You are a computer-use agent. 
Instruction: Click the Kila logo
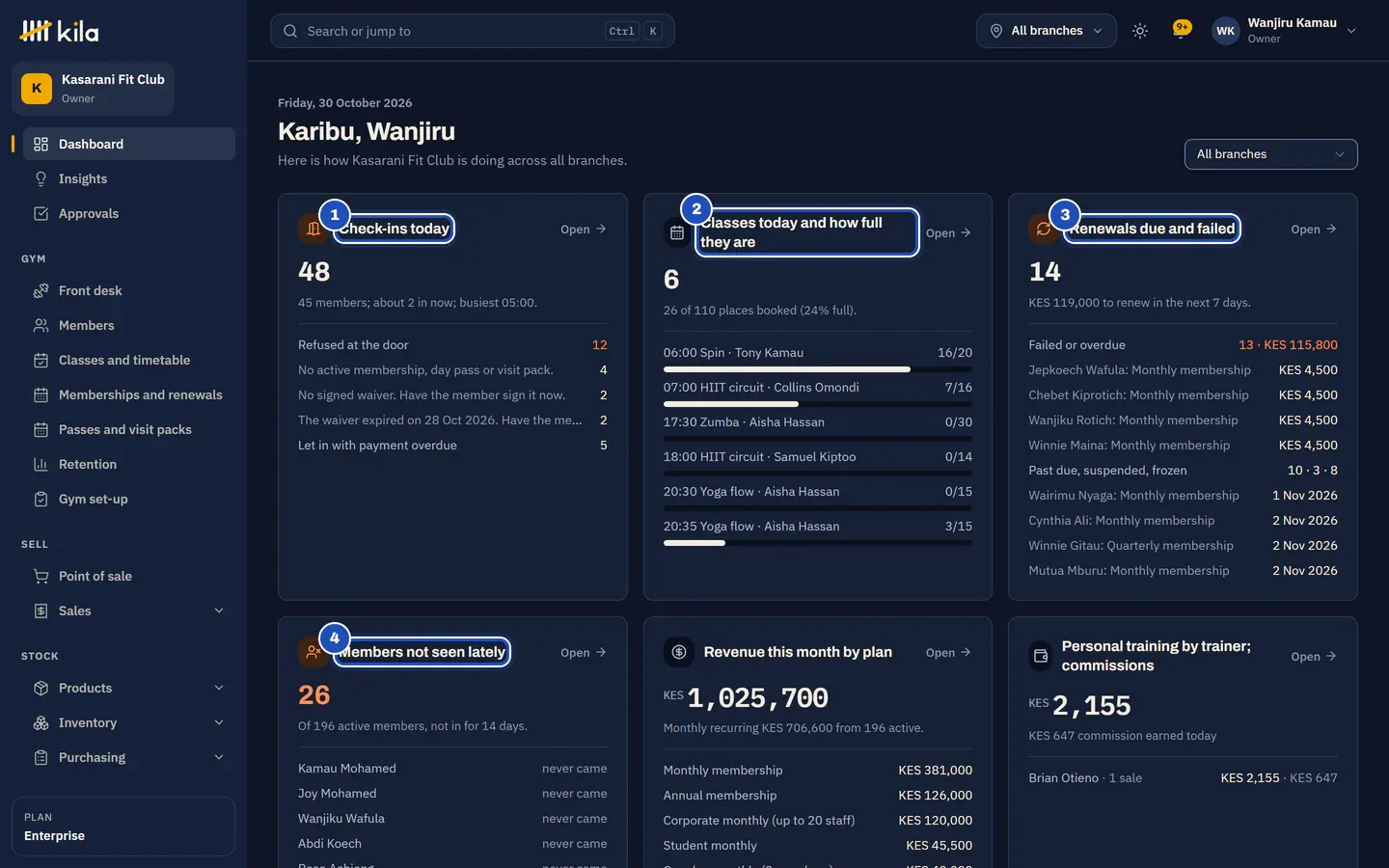pos(59,31)
